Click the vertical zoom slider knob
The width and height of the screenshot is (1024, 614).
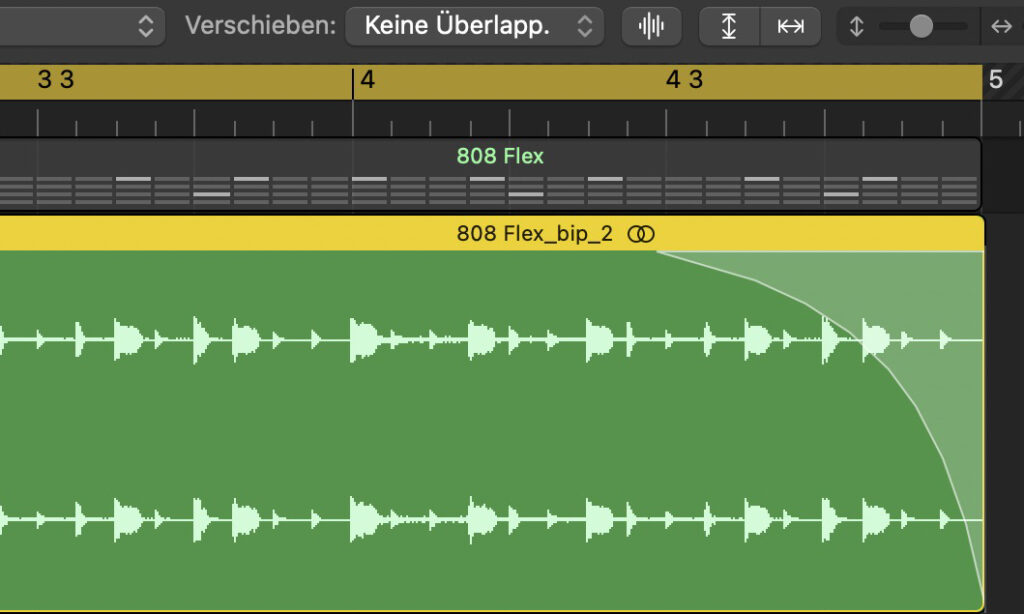pos(921,26)
